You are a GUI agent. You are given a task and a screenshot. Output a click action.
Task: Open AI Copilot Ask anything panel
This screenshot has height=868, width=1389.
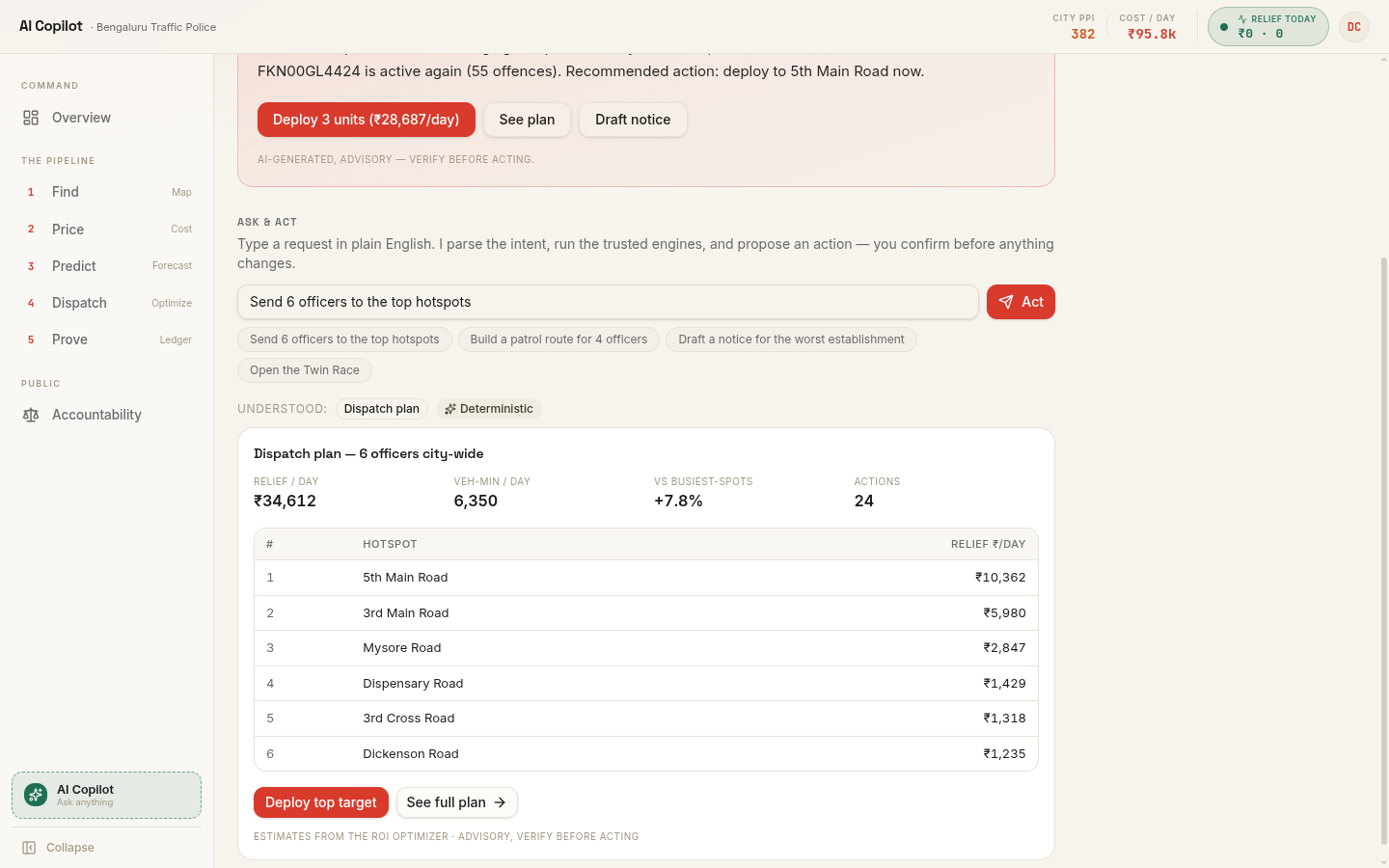click(107, 795)
